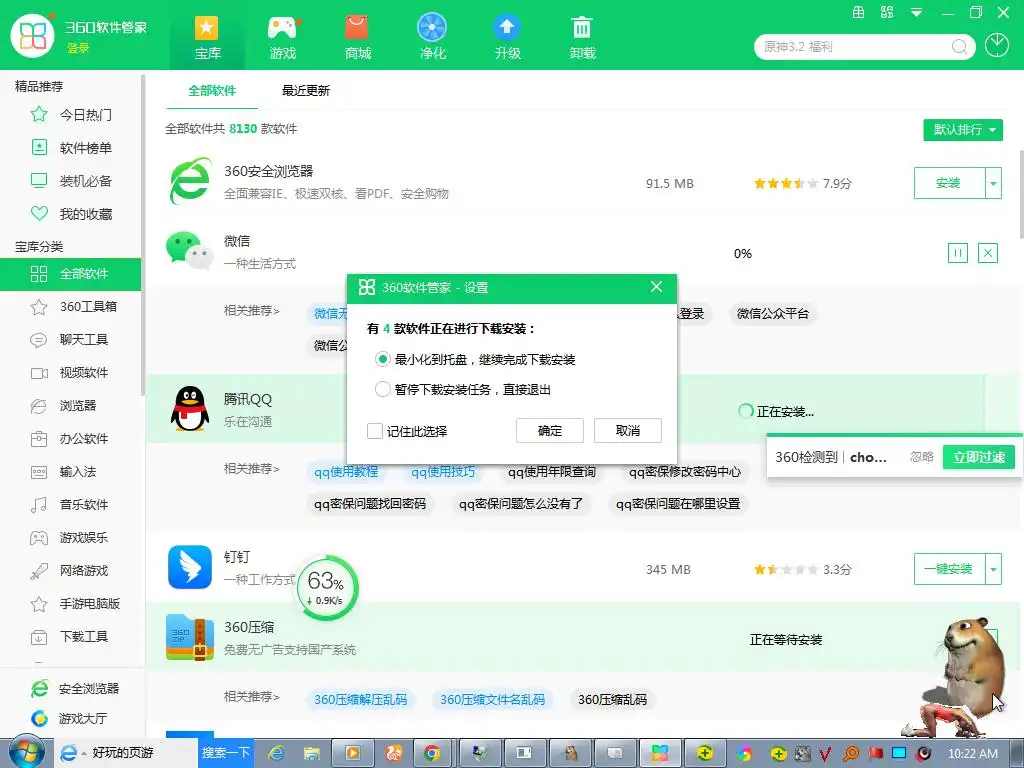Image resolution: width=1024 pixels, height=768 pixels.
Task: Open the 升级 upgrade section
Action: click(507, 37)
